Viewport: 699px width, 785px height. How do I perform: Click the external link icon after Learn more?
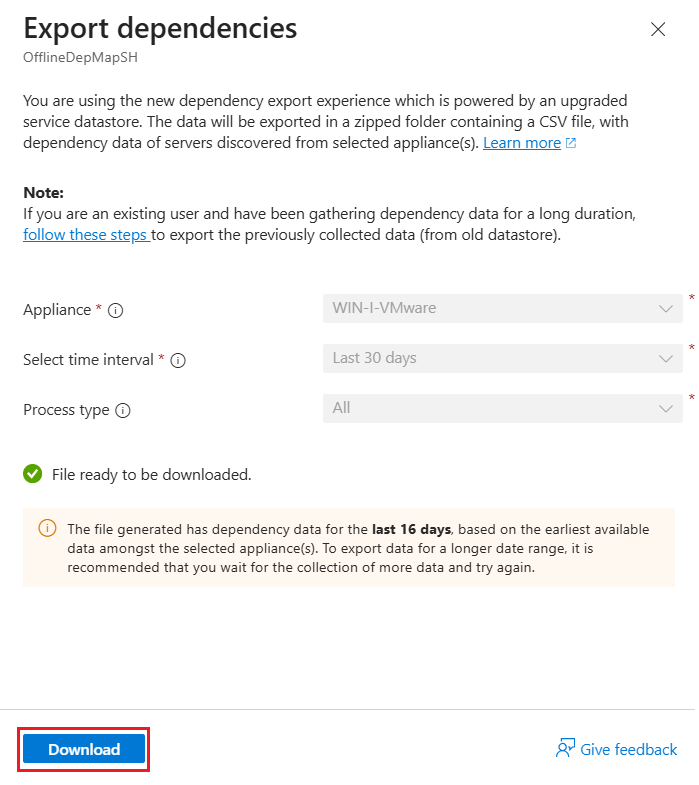(571, 143)
